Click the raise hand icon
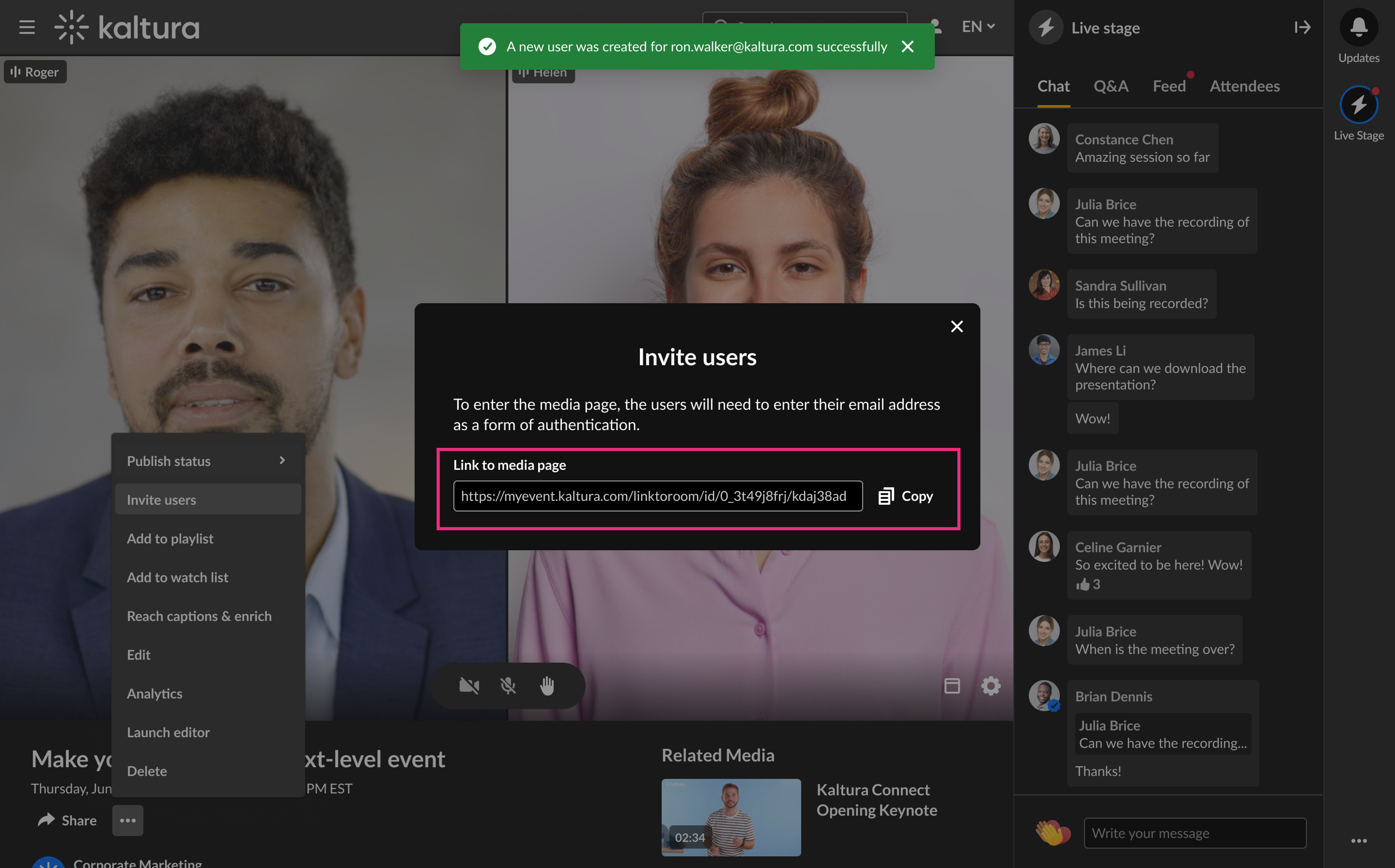1395x868 pixels. 547,685
